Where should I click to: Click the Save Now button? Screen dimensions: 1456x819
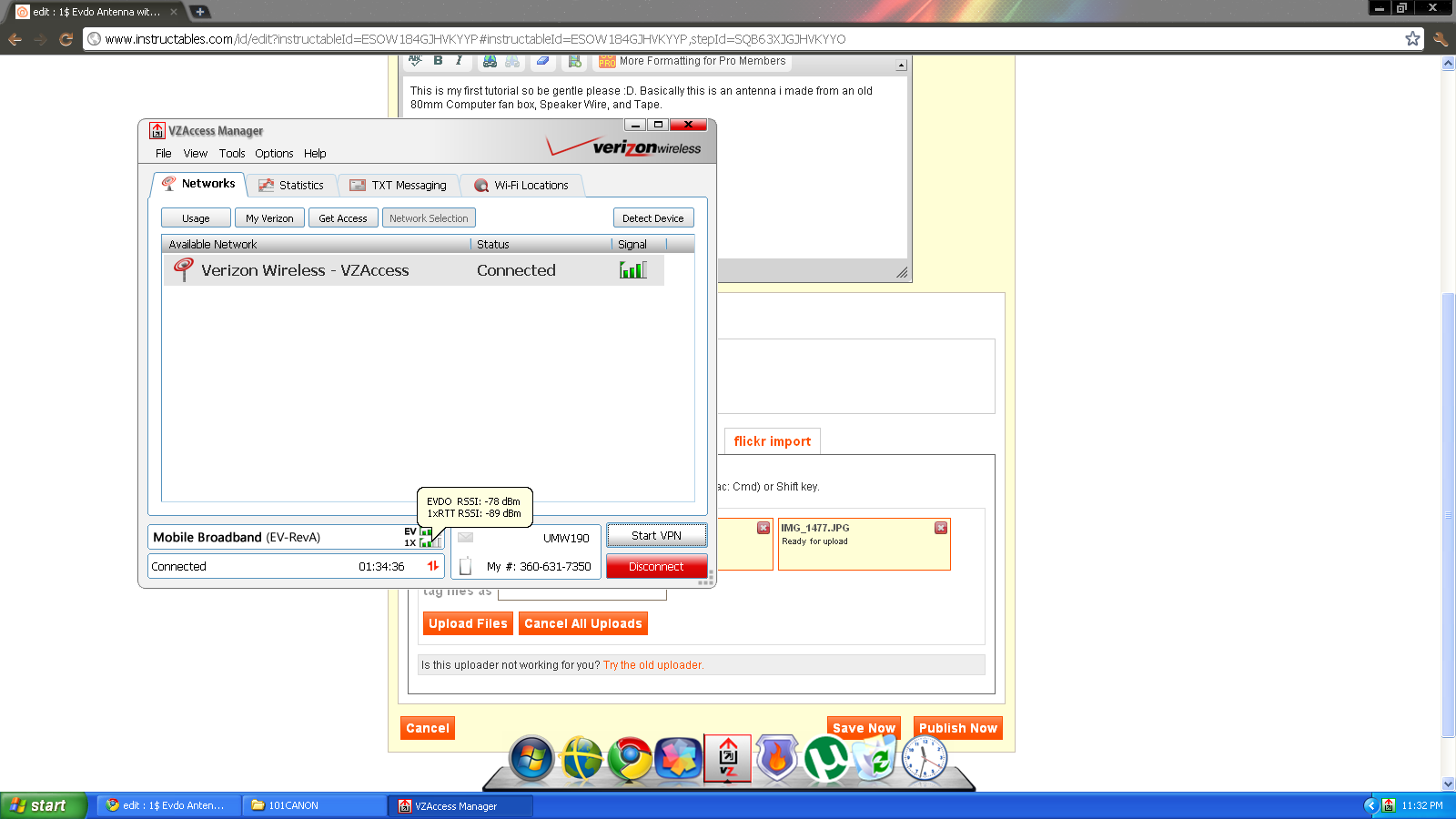tap(864, 728)
